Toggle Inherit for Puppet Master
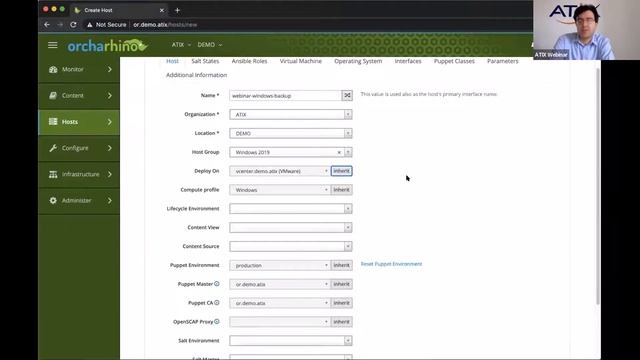This screenshot has width=640, height=360. 342,284
